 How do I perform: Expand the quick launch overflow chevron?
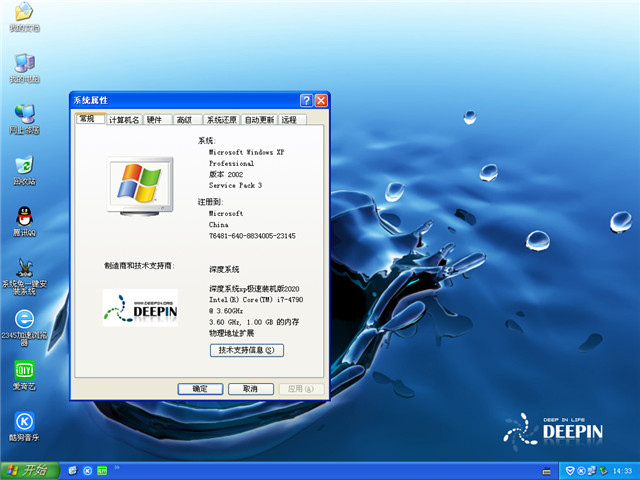point(117,468)
